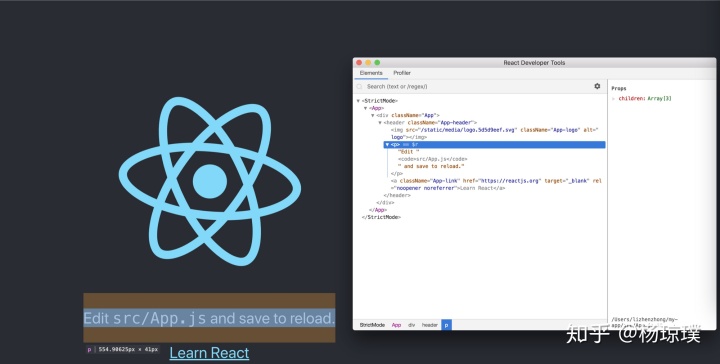720x364 pixels.
Task: Click the Props section heading
Action: tap(619, 88)
